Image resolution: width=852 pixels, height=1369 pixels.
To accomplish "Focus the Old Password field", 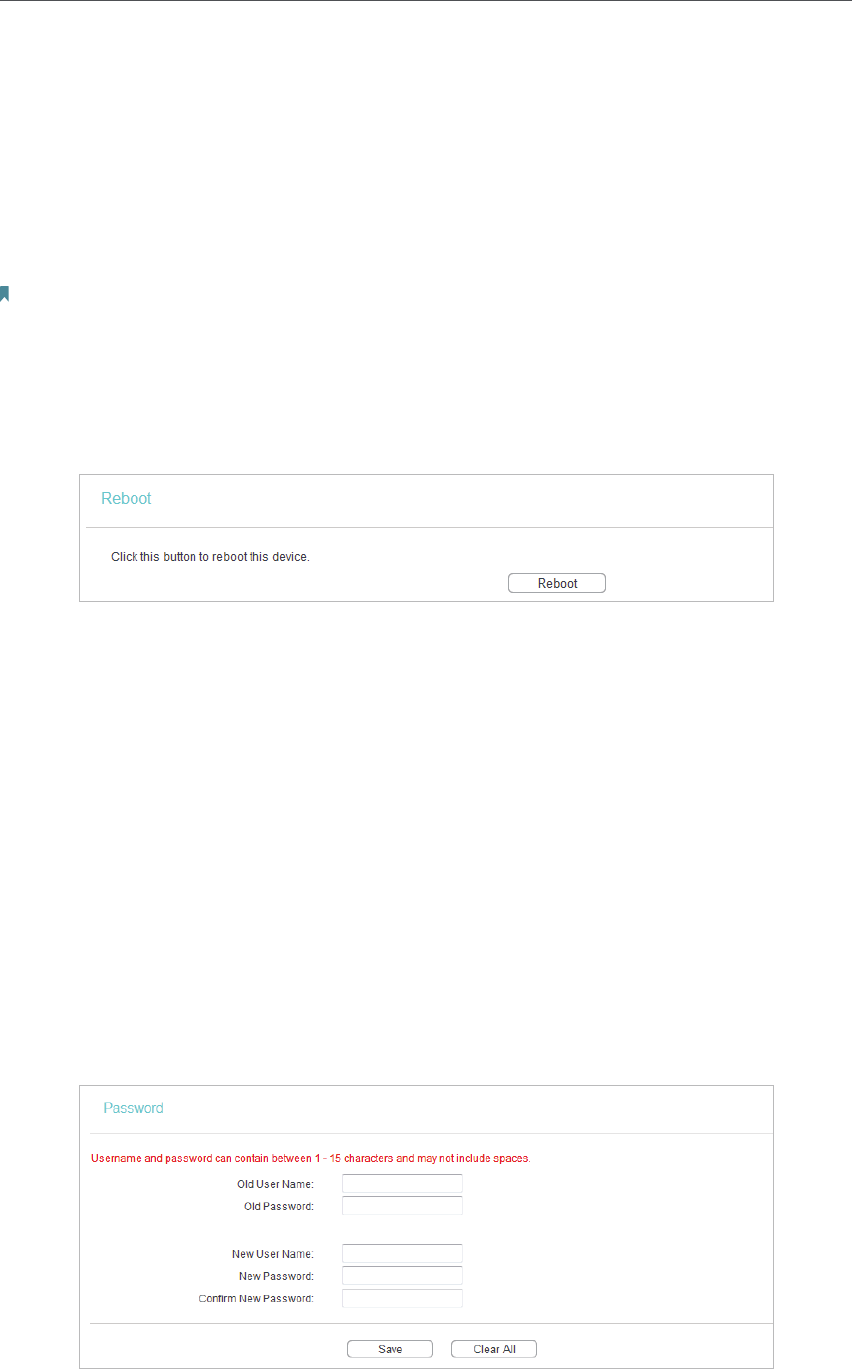I will pyautogui.click(x=402, y=1206).
